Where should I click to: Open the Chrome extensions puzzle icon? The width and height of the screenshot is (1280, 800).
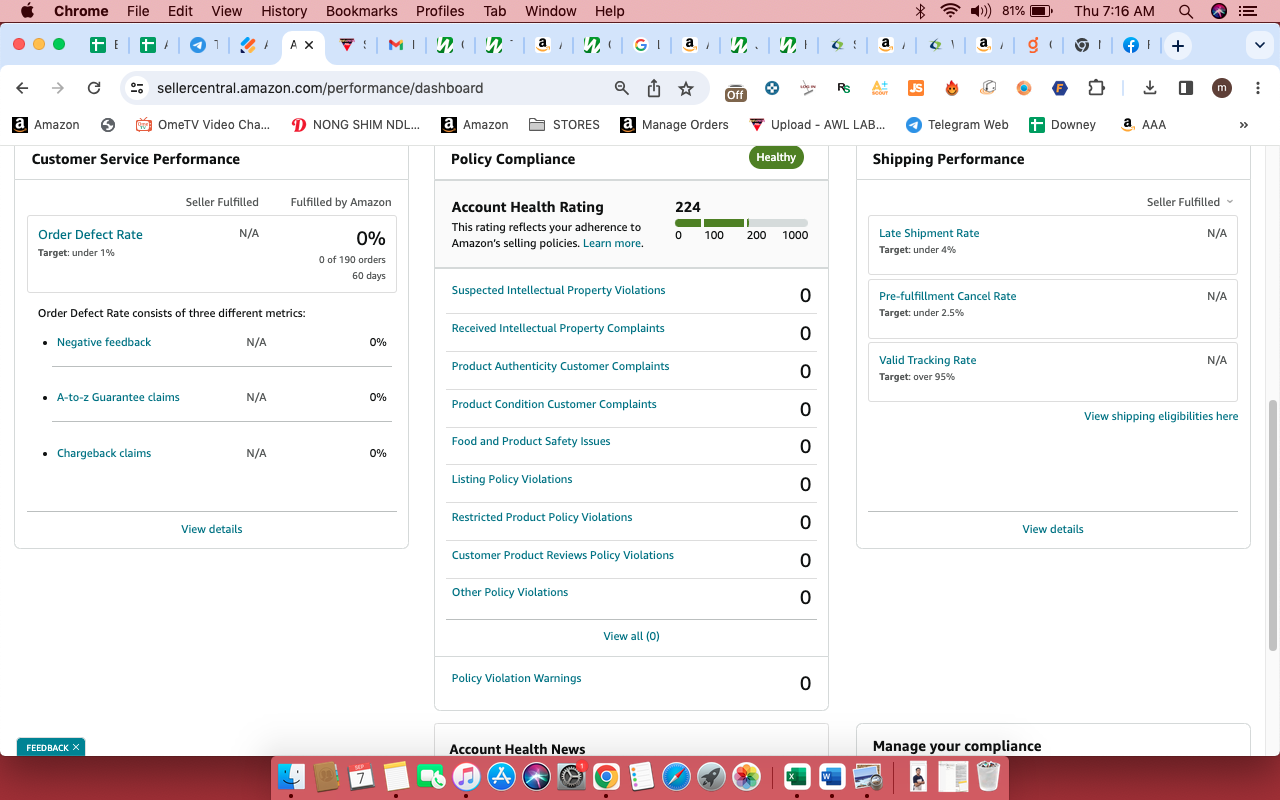click(1096, 88)
